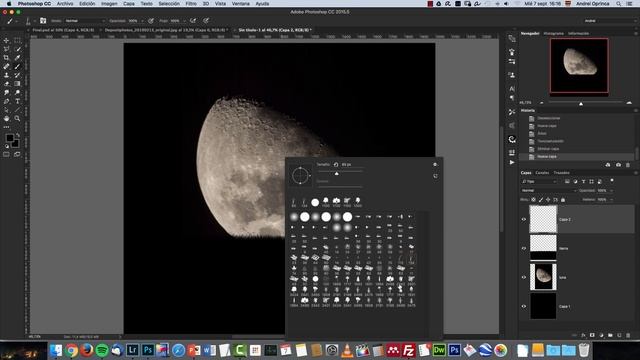
Task: Select the Dodge tool
Action: 17,93
